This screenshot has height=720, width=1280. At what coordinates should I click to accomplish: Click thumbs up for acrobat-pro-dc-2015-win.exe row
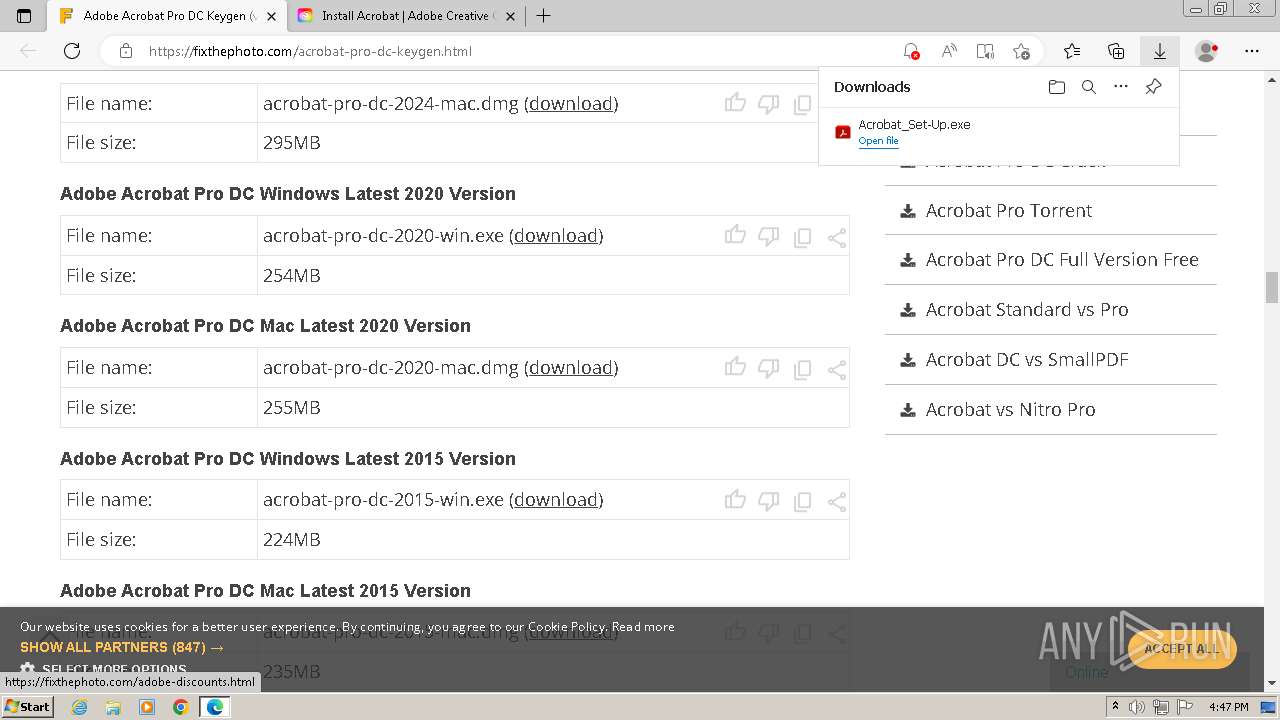(735, 499)
